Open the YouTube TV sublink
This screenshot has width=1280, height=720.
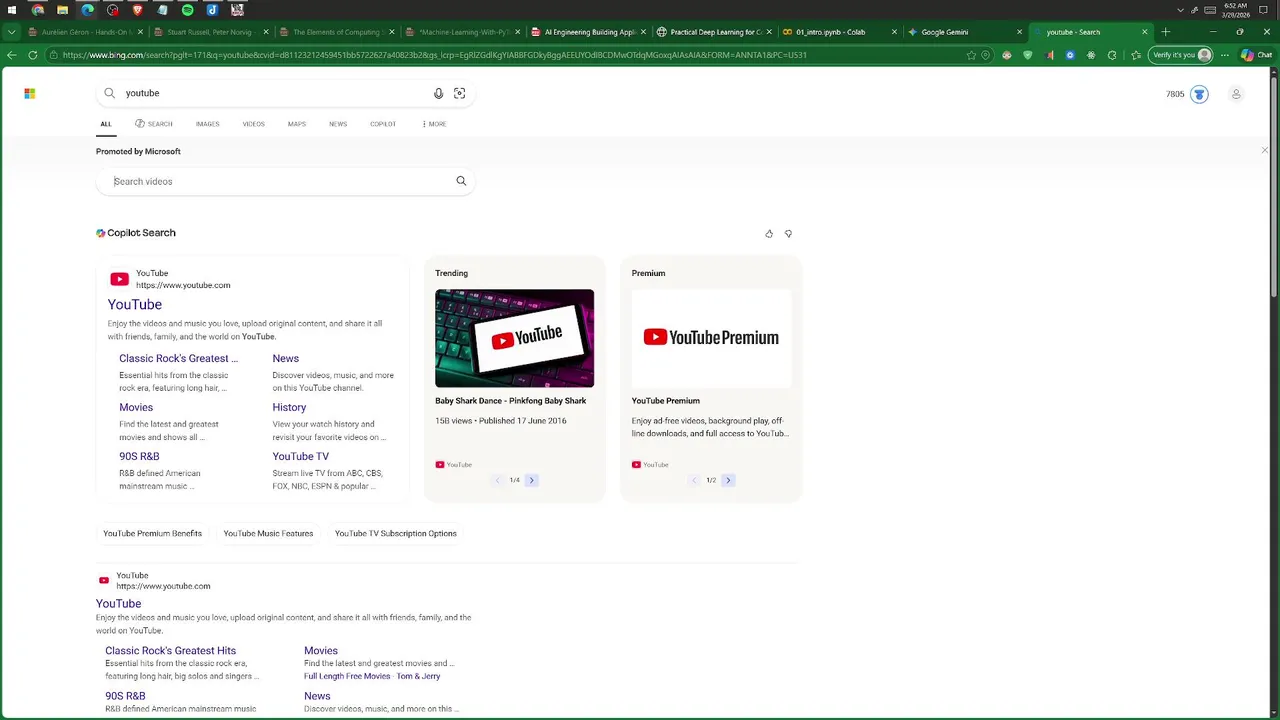(x=301, y=456)
